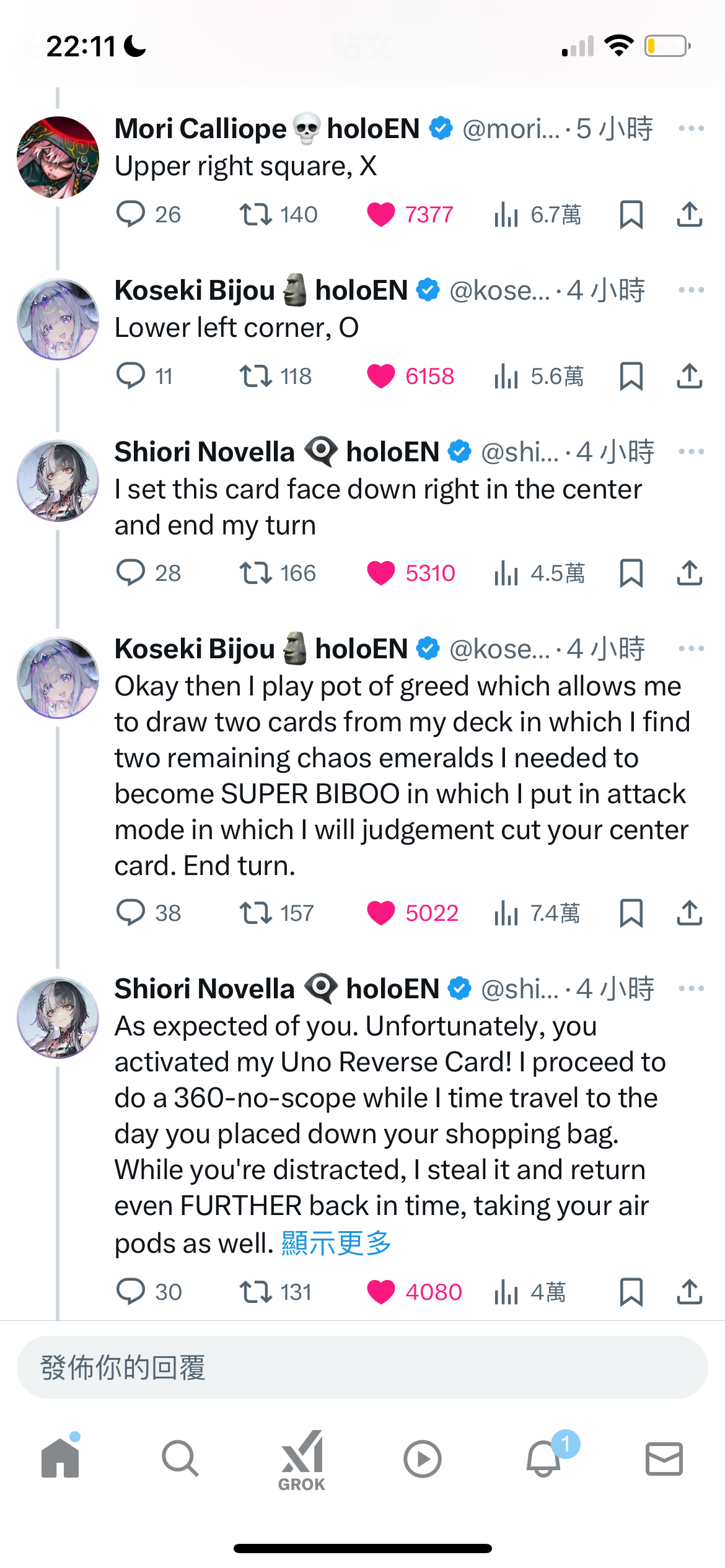Expand Shiori's post with 顯示更多 link
Image resolution: width=725 pixels, height=1568 pixels.
pyautogui.click(x=336, y=1243)
